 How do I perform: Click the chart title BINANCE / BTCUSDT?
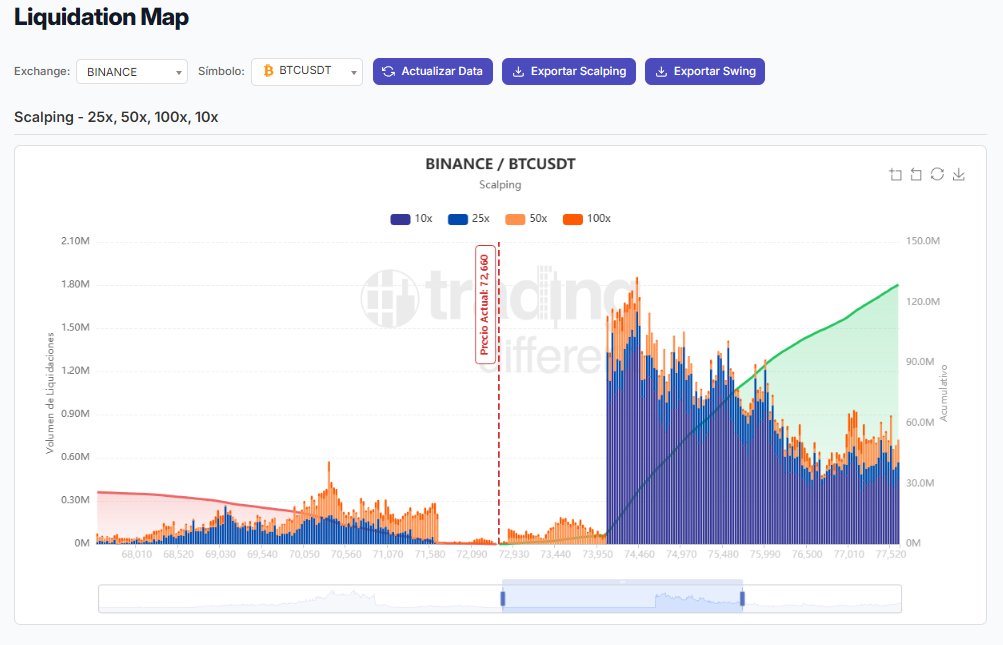tap(500, 164)
